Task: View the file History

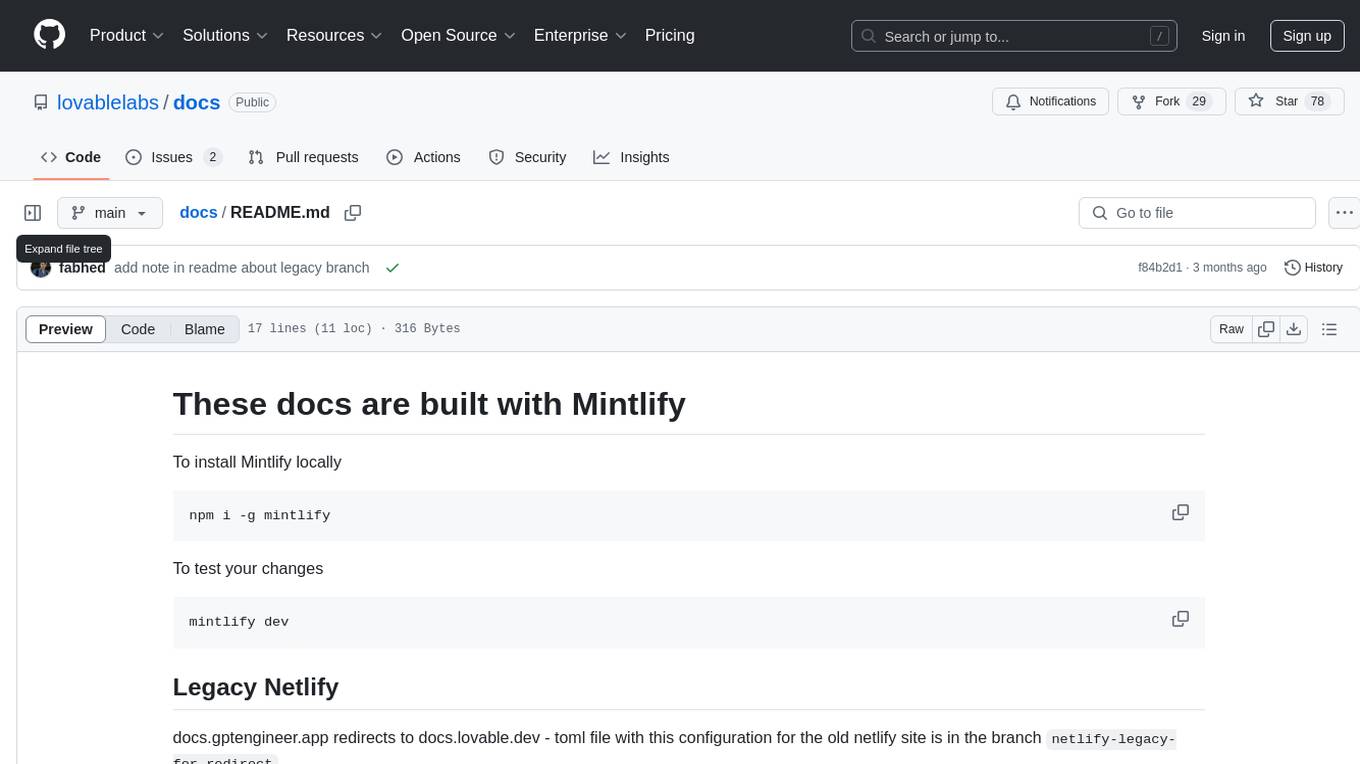Action: tap(1313, 268)
